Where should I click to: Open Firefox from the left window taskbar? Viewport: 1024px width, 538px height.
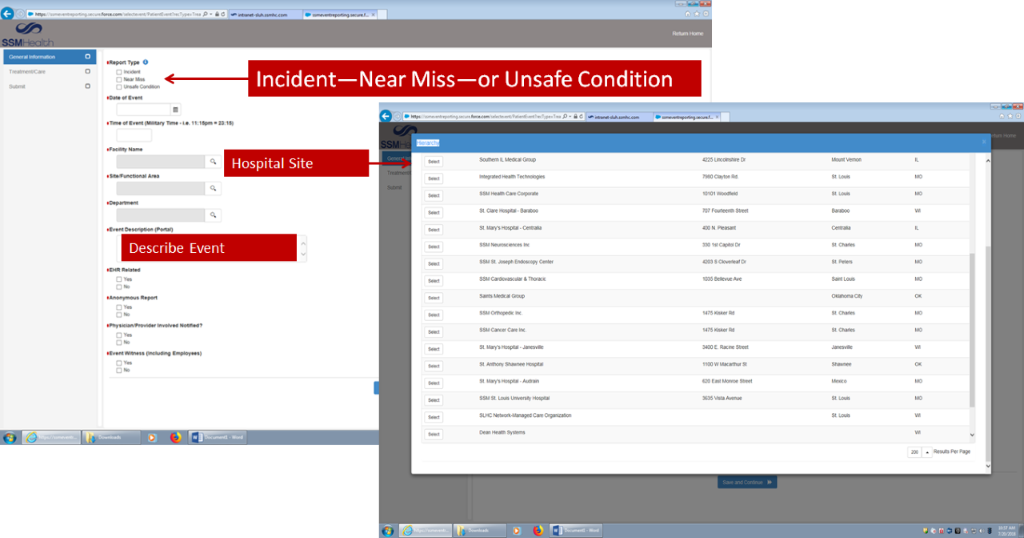(x=176, y=437)
